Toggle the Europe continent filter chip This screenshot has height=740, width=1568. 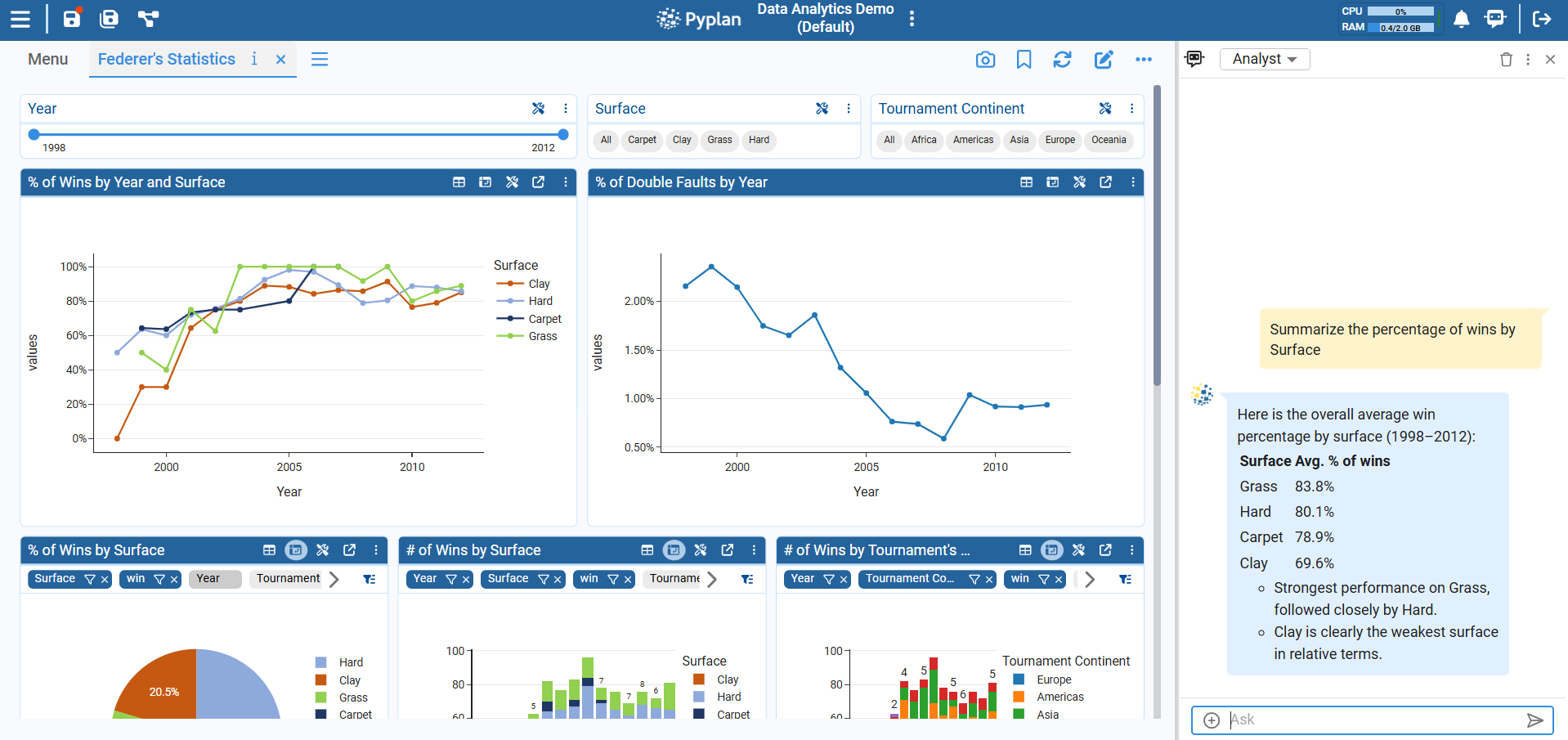point(1060,140)
